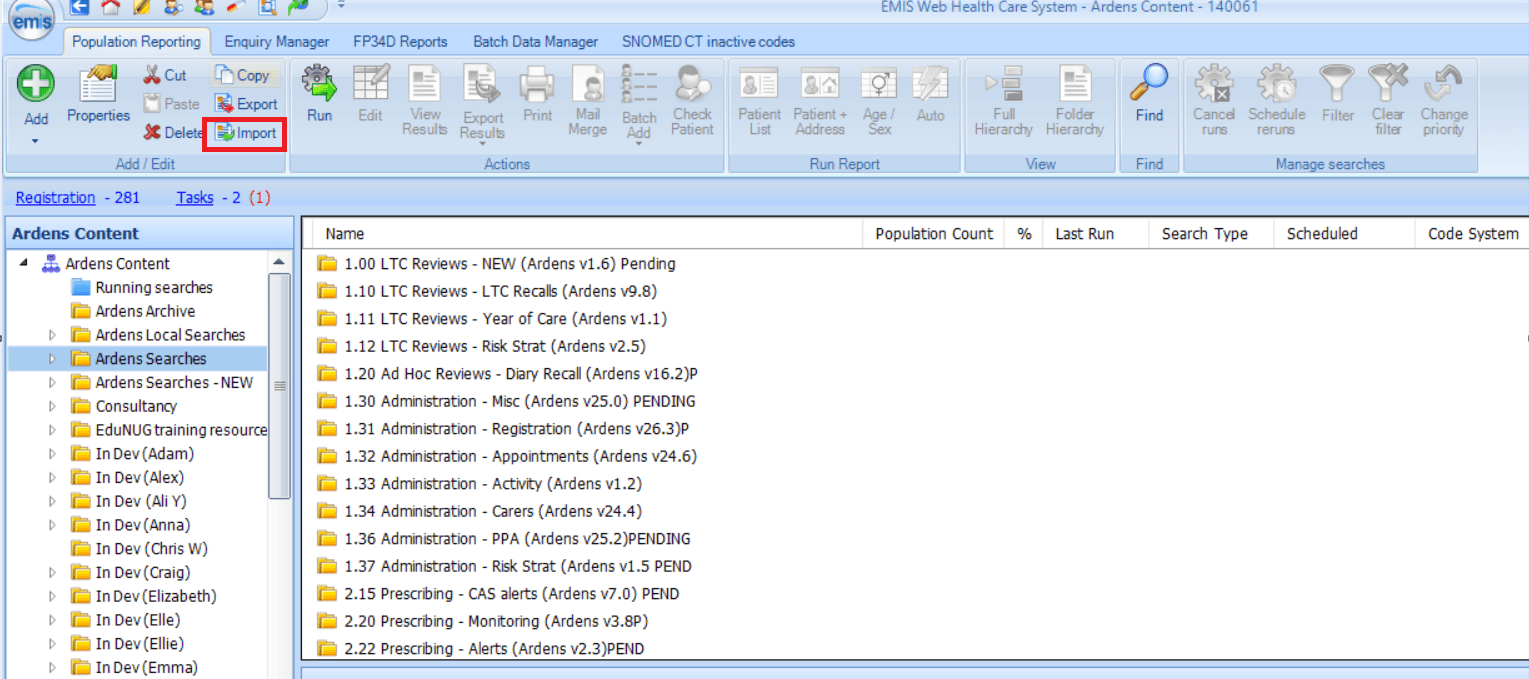Open the FP34D Reports tab
Viewport: 1529px width, 679px height.
pos(400,42)
